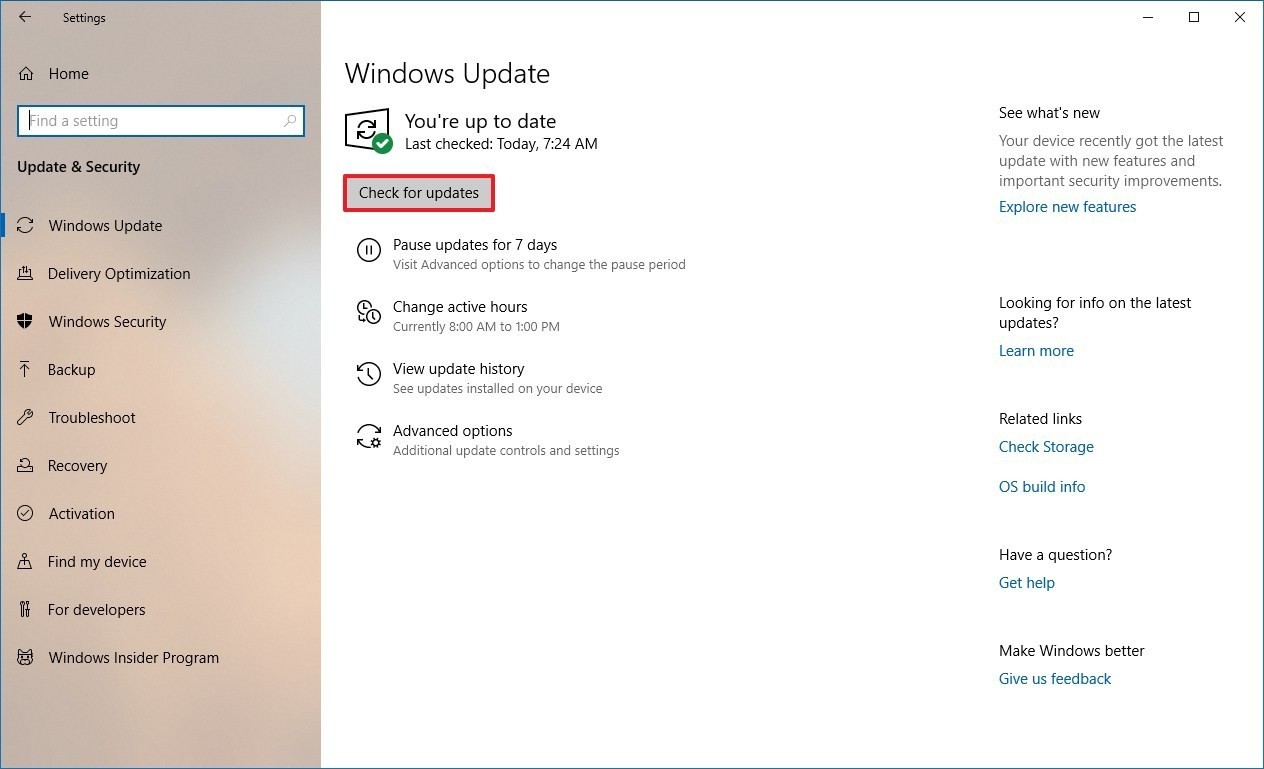Screen dimensions: 1264x769
Task: Follow the Learn more link
Action: 1036,351
